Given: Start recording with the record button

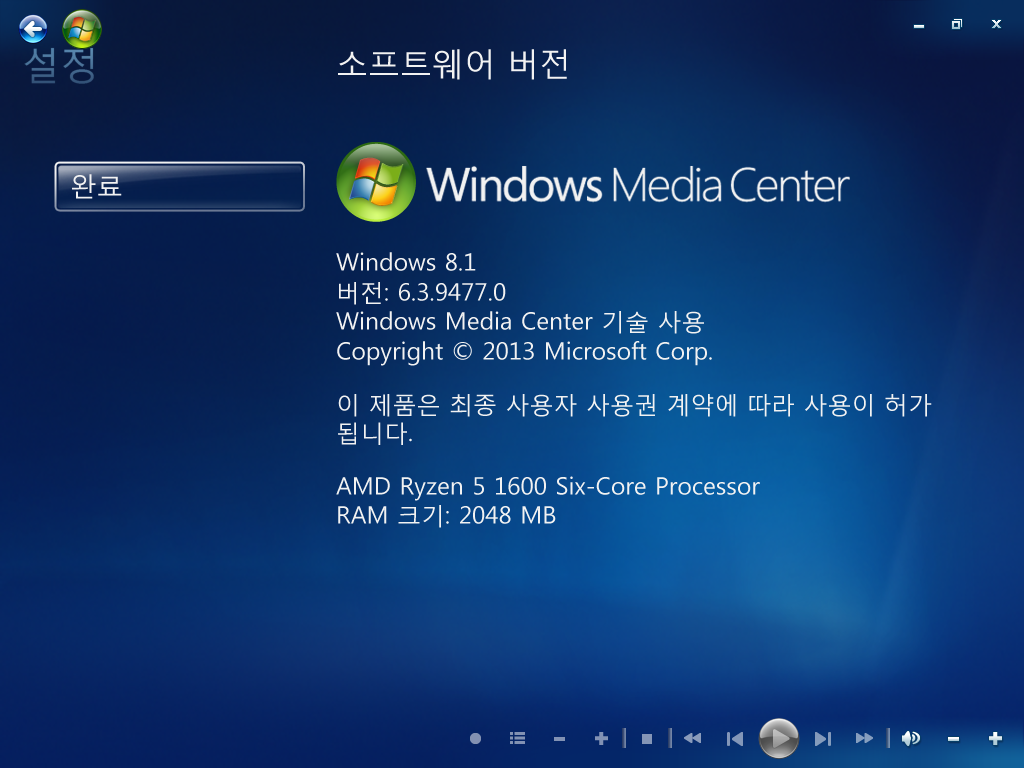Looking at the screenshot, I should point(475,739).
